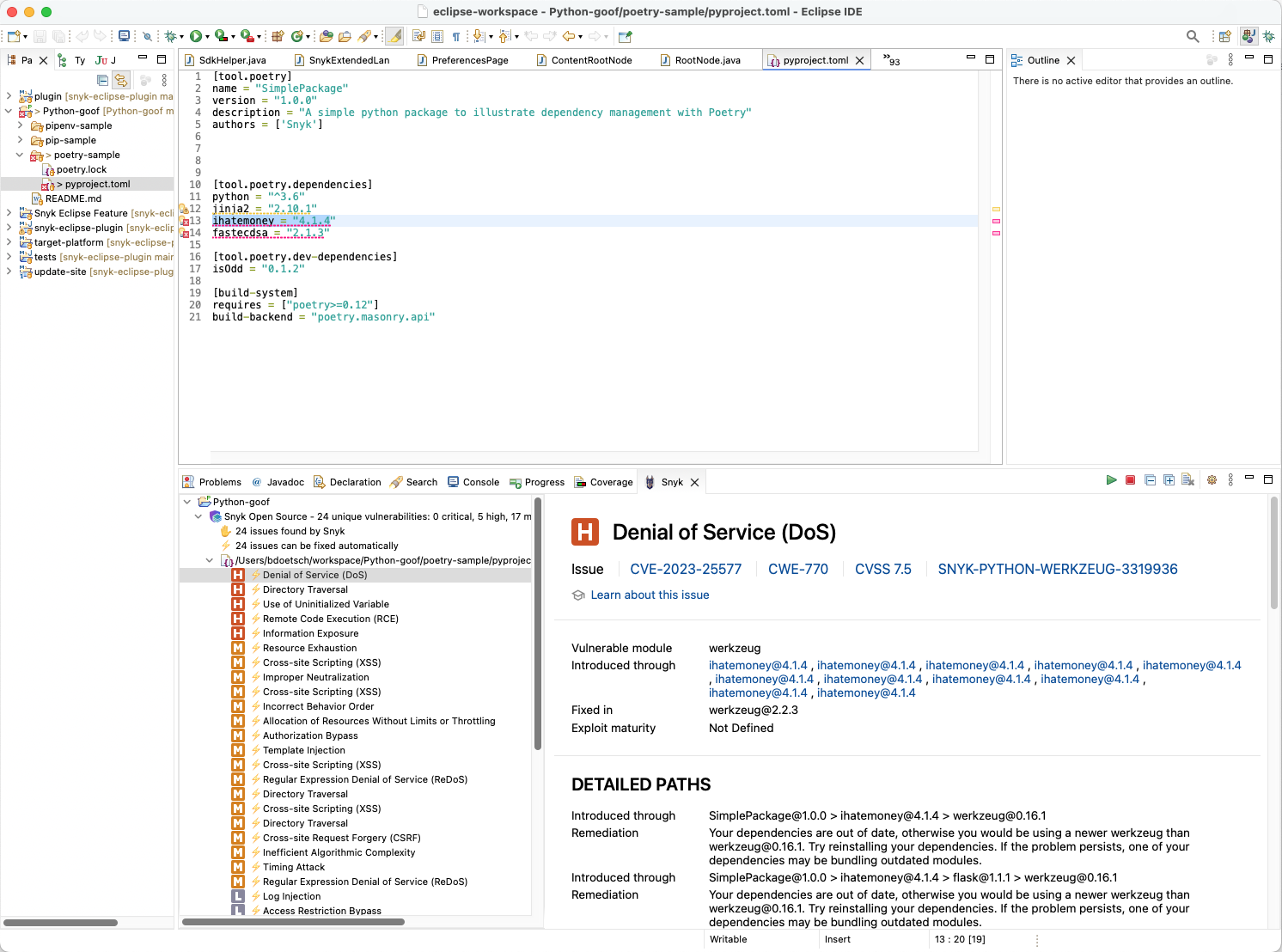Screen dimensions: 1282x952
Task: Start the Snyk scan with green play button
Action: pyautogui.click(x=1111, y=480)
